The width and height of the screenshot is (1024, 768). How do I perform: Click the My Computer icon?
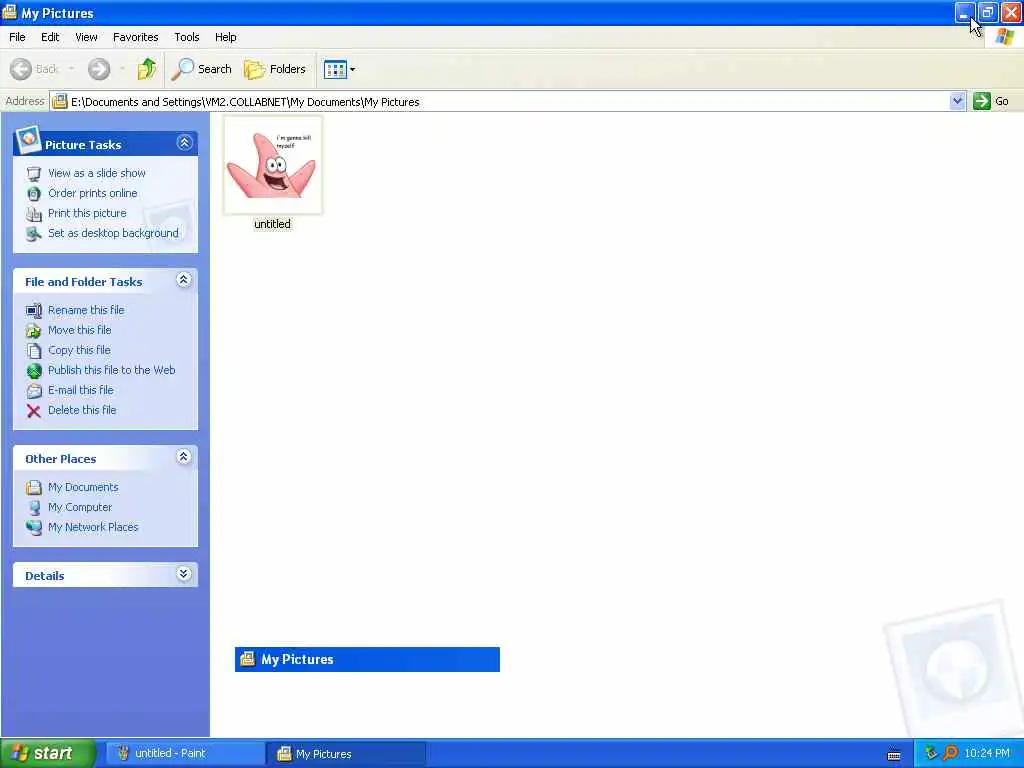(34, 507)
